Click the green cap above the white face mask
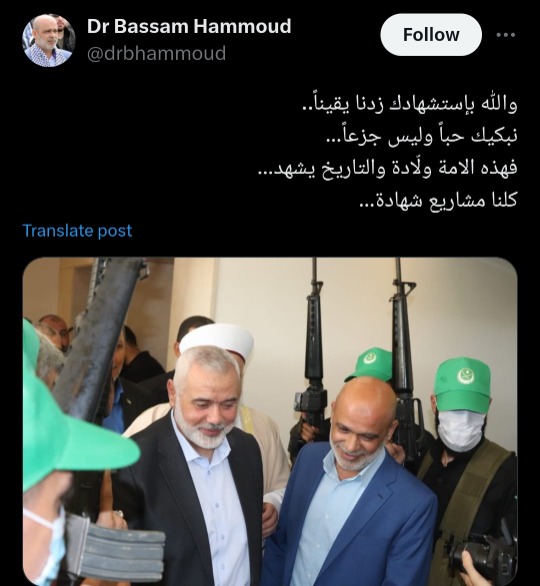This screenshot has height=586, width=540. pyautogui.click(x=463, y=384)
